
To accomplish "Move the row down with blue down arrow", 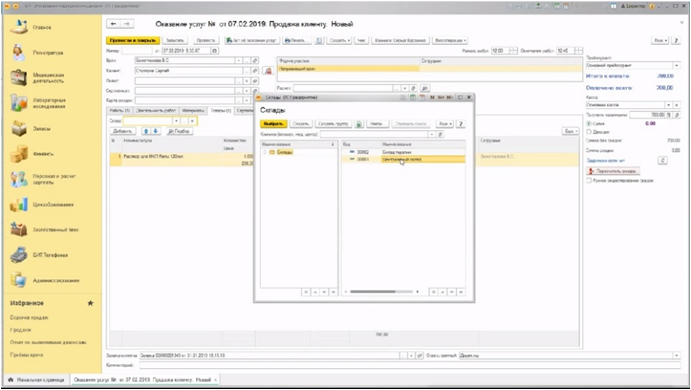I will pos(155,131).
